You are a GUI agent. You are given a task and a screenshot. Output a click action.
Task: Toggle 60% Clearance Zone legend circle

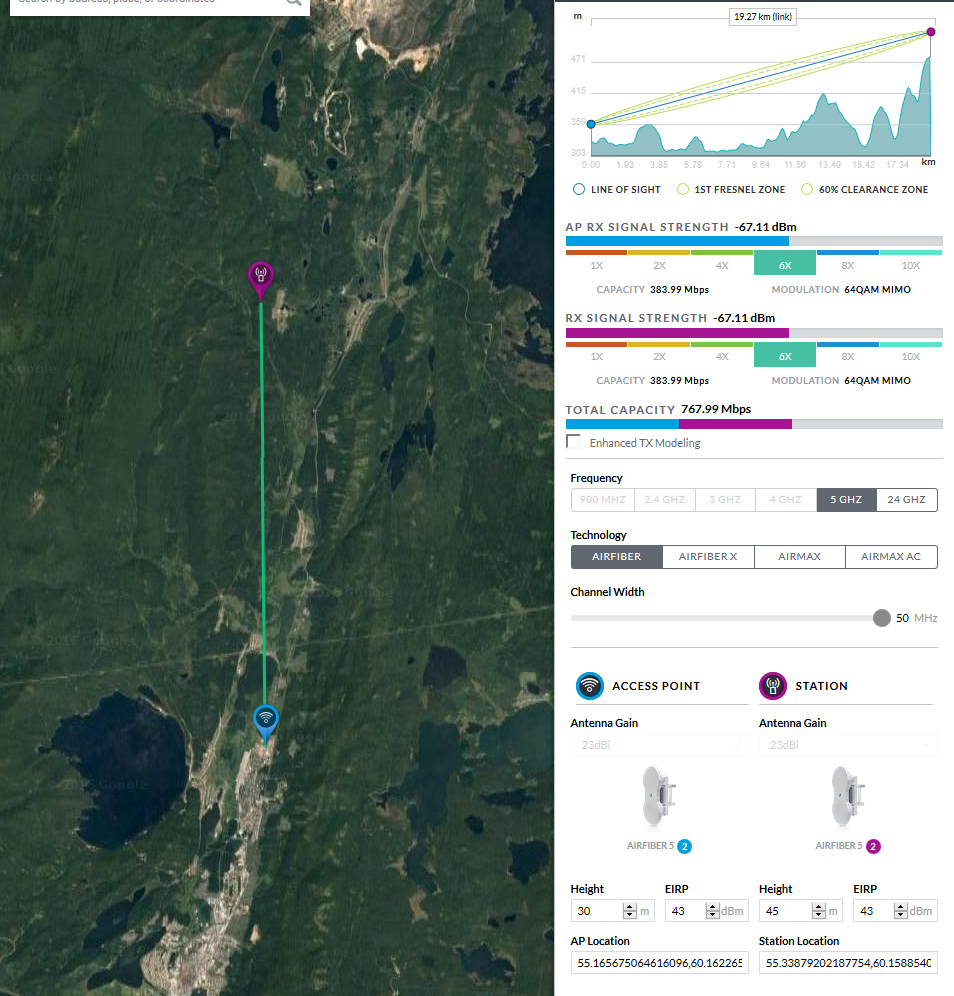[807, 189]
